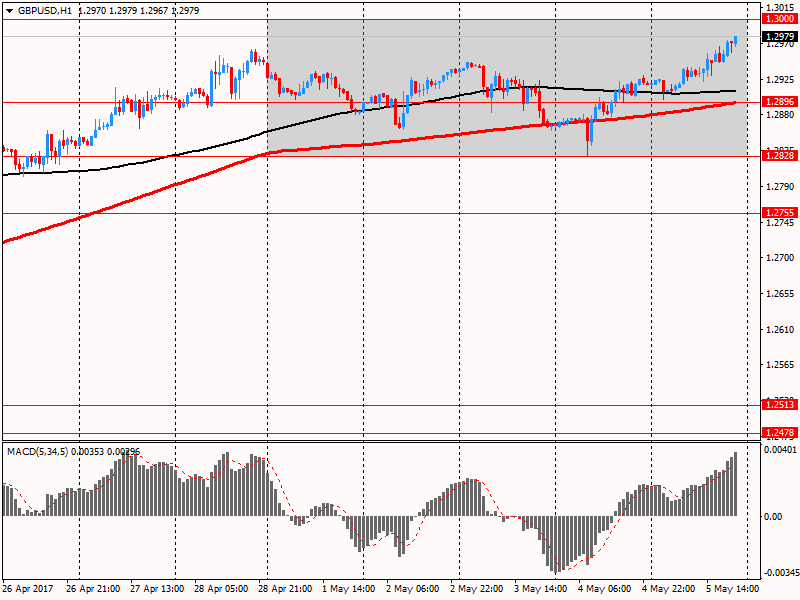800x600 pixels.
Task: Open the GBPUSD,H1 chart dropdown arrow
Action: coord(9,11)
